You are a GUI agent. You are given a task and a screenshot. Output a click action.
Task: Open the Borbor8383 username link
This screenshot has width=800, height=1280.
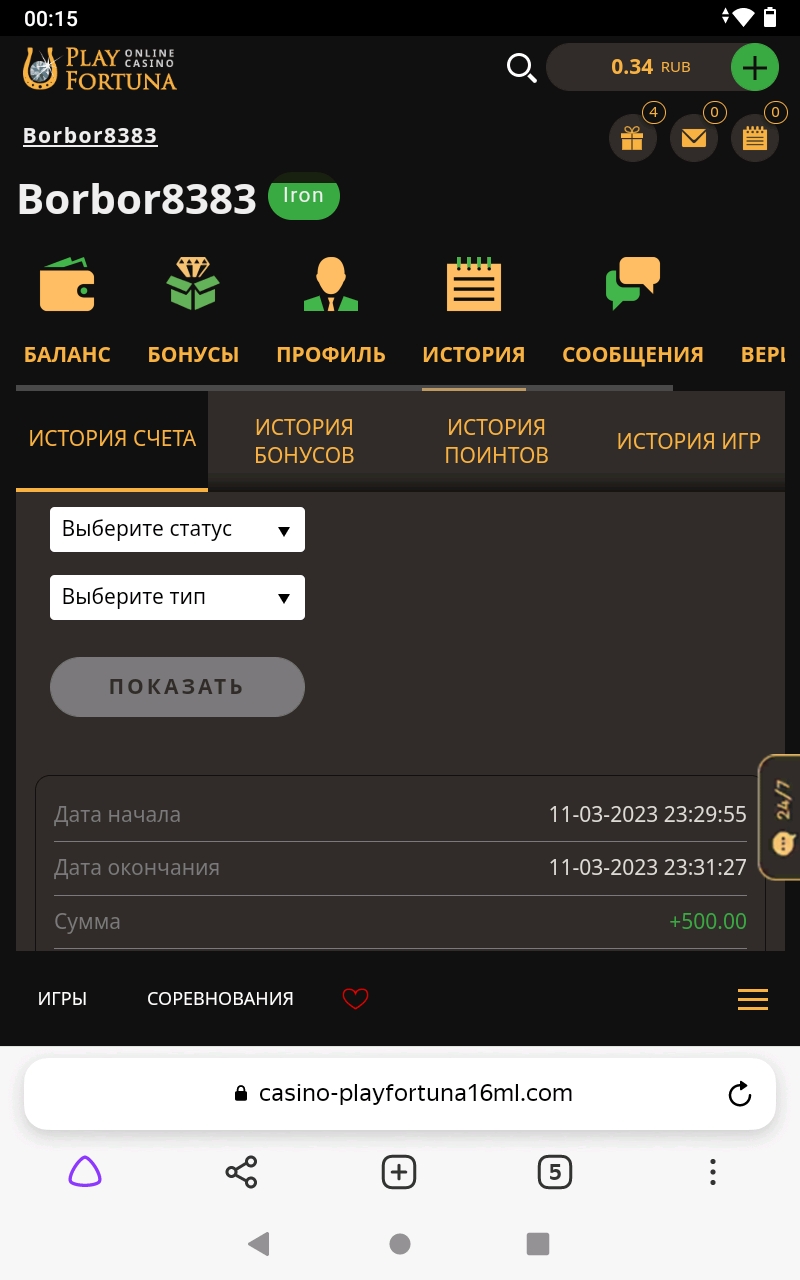click(x=90, y=136)
